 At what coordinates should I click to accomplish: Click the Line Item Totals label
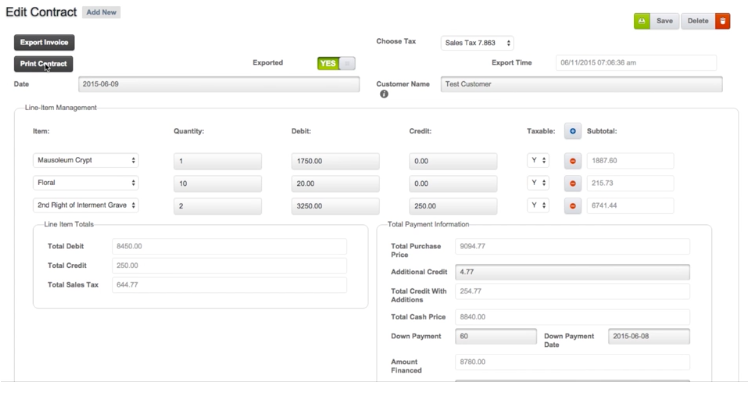pos(69,224)
